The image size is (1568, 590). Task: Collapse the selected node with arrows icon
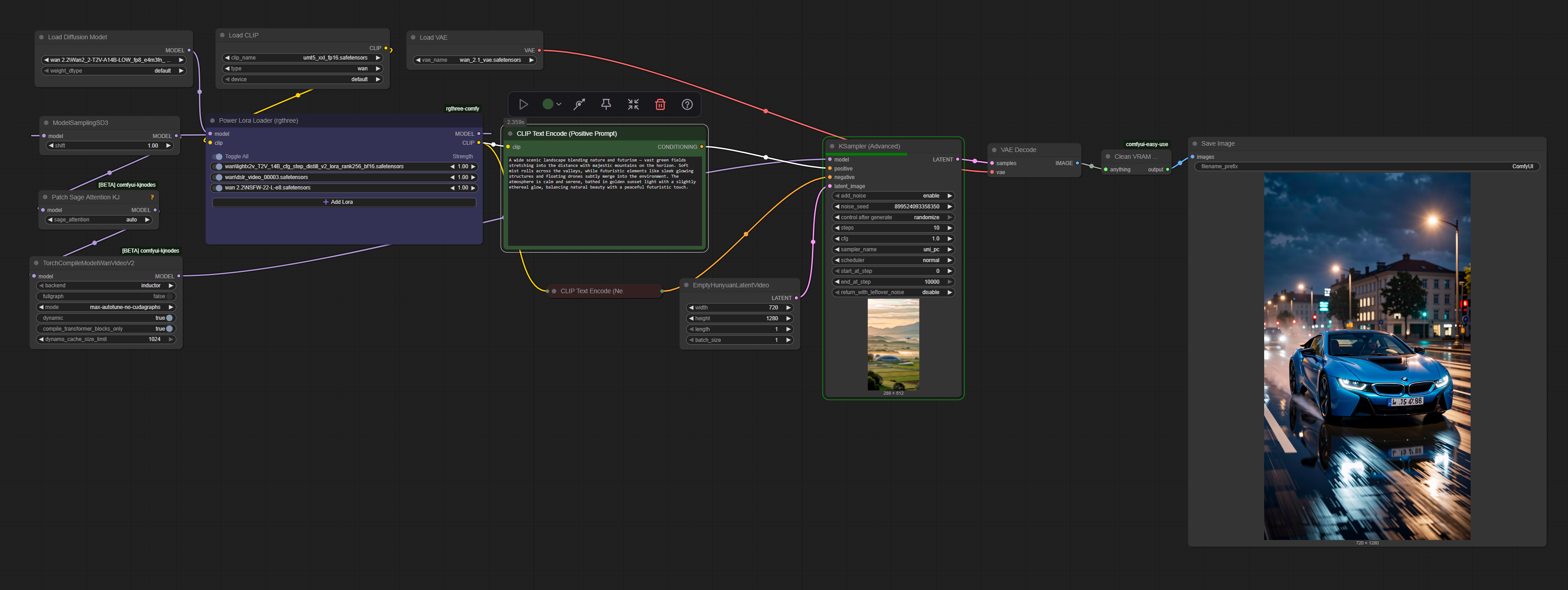[633, 104]
